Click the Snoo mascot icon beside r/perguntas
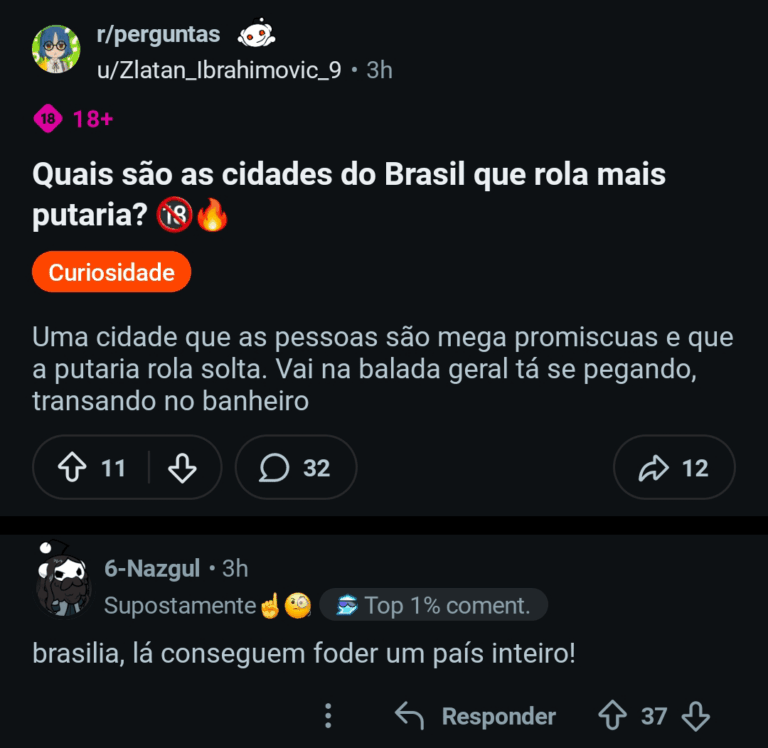This screenshot has height=748, width=768. point(255,36)
